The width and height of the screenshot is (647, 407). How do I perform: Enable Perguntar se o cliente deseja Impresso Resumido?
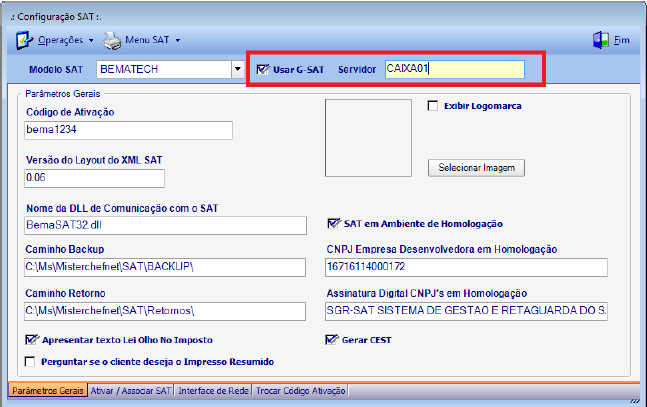pyautogui.click(x=30, y=362)
